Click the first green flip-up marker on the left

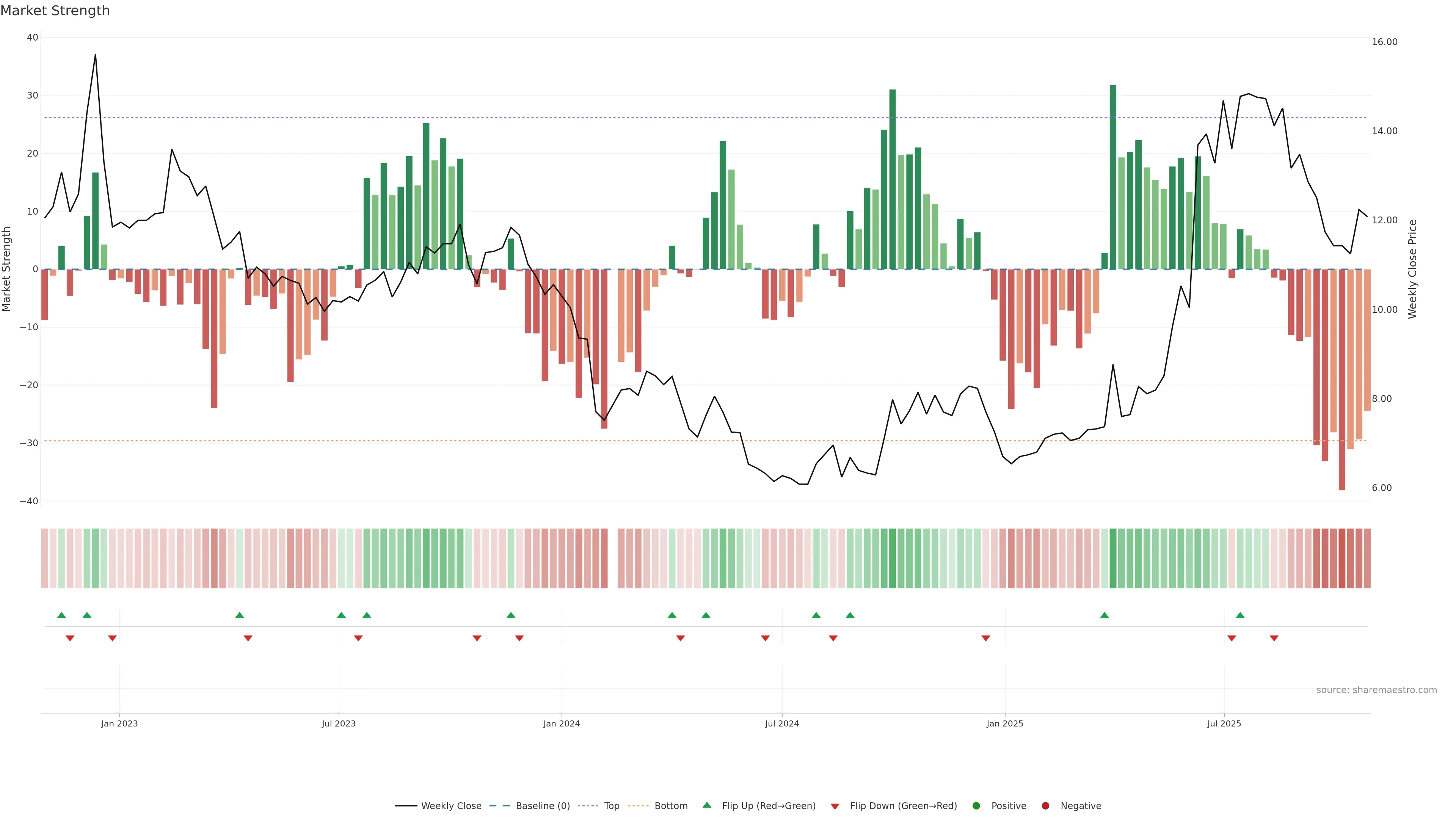coord(61,615)
